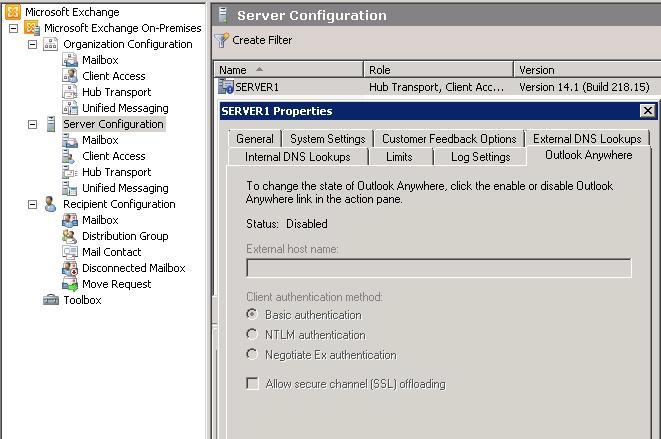Click Mailbox icon under Organization Configuration
The image size is (661, 439).
[70, 60]
